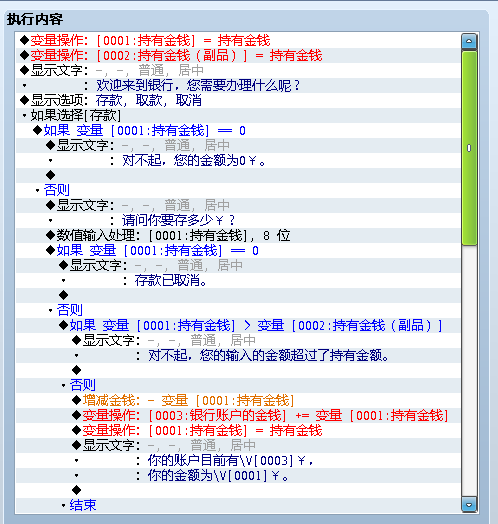Click the scrollbar up arrow button
Viewport: 498px width, 524px height.
pos(469,41)
